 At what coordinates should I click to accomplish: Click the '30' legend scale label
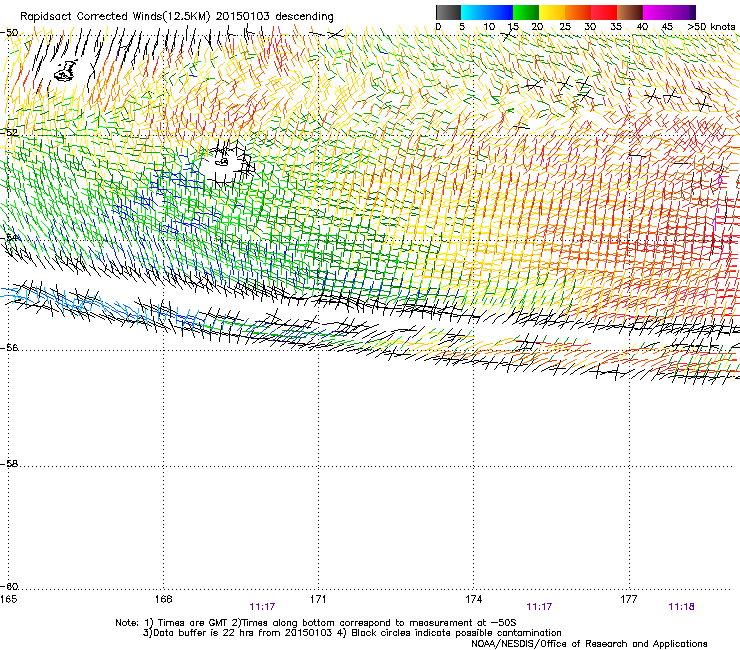(590, 27)
